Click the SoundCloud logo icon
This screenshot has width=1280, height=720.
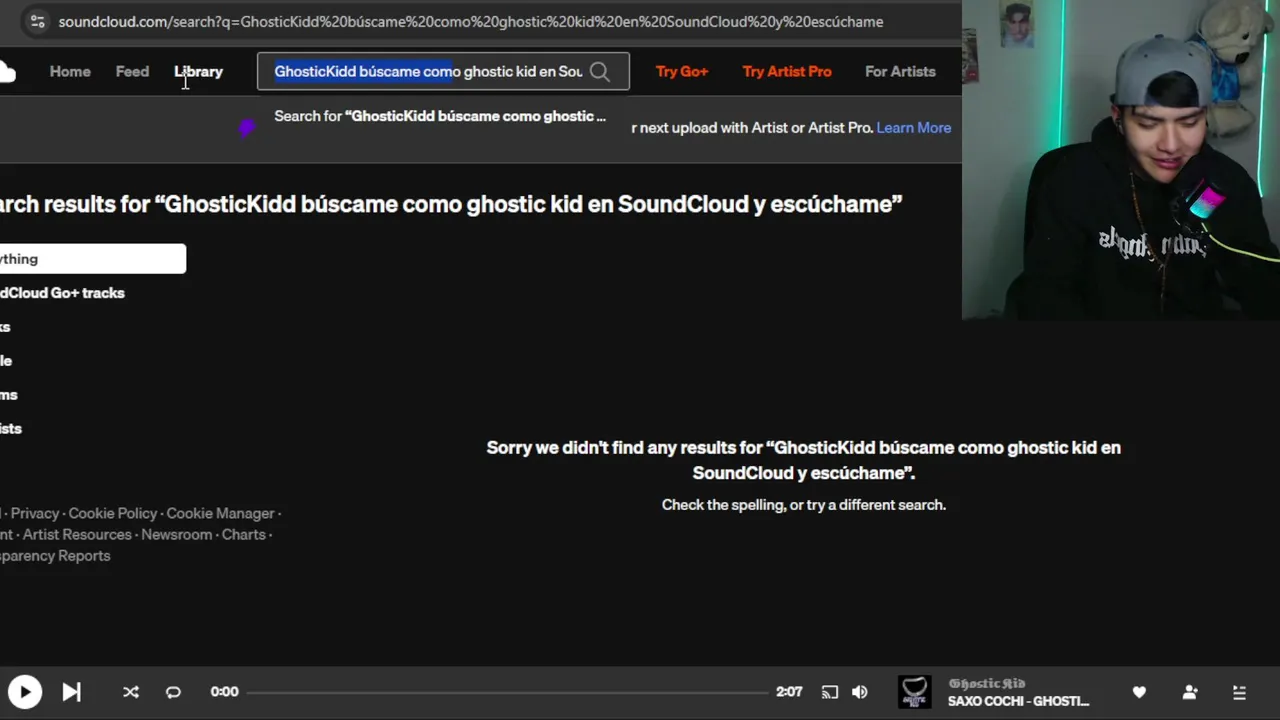[x=7, y=72]
